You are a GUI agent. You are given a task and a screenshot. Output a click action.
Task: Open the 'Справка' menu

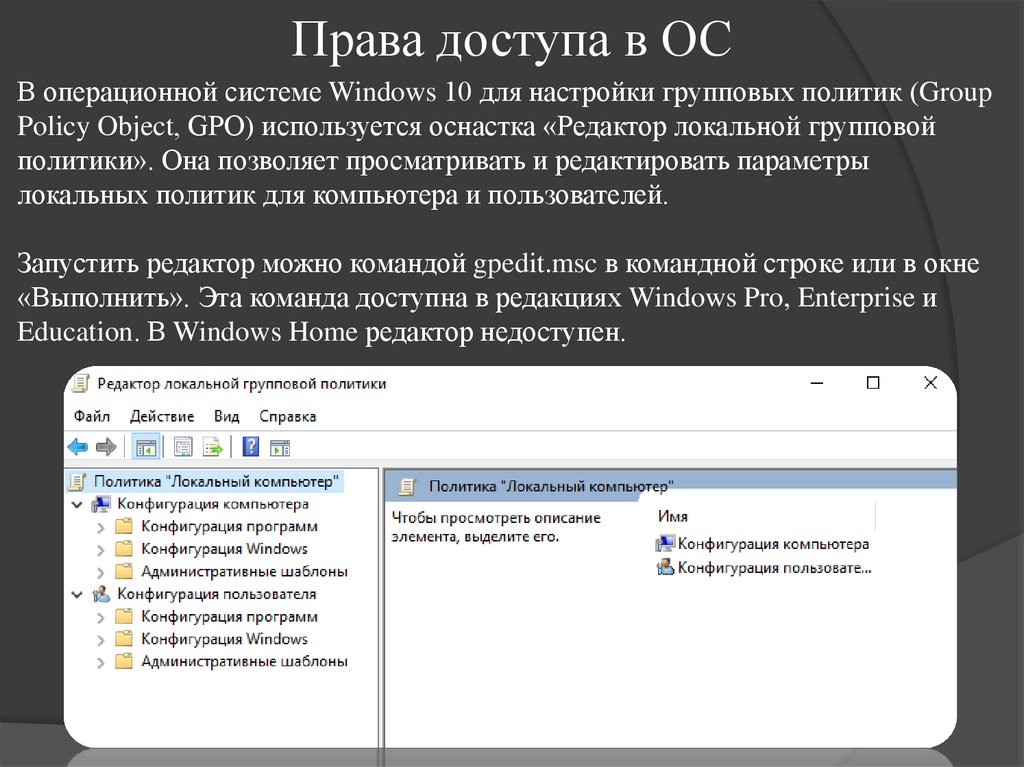coord(287,415)
